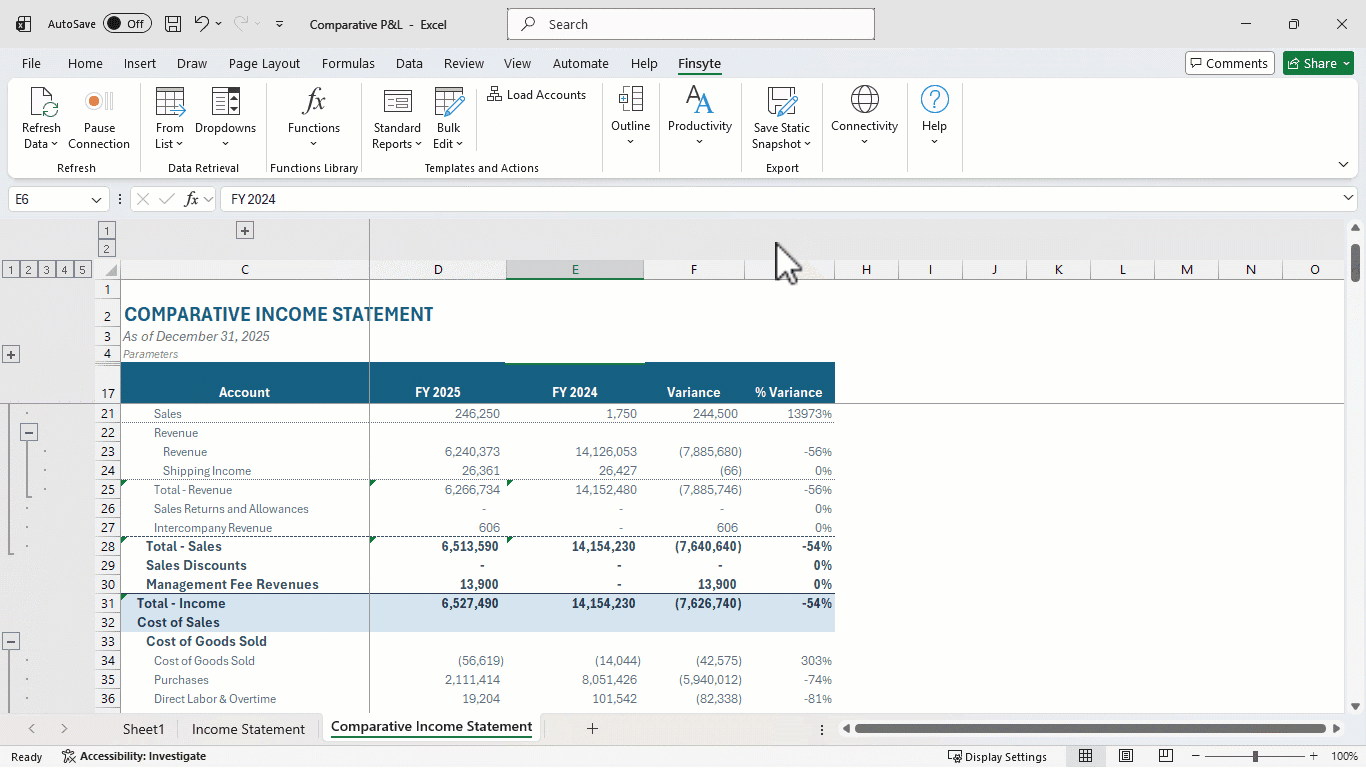Open the Bulk Edit tool
Viewport: 1366px width, 768px height.
coord(448,118)
